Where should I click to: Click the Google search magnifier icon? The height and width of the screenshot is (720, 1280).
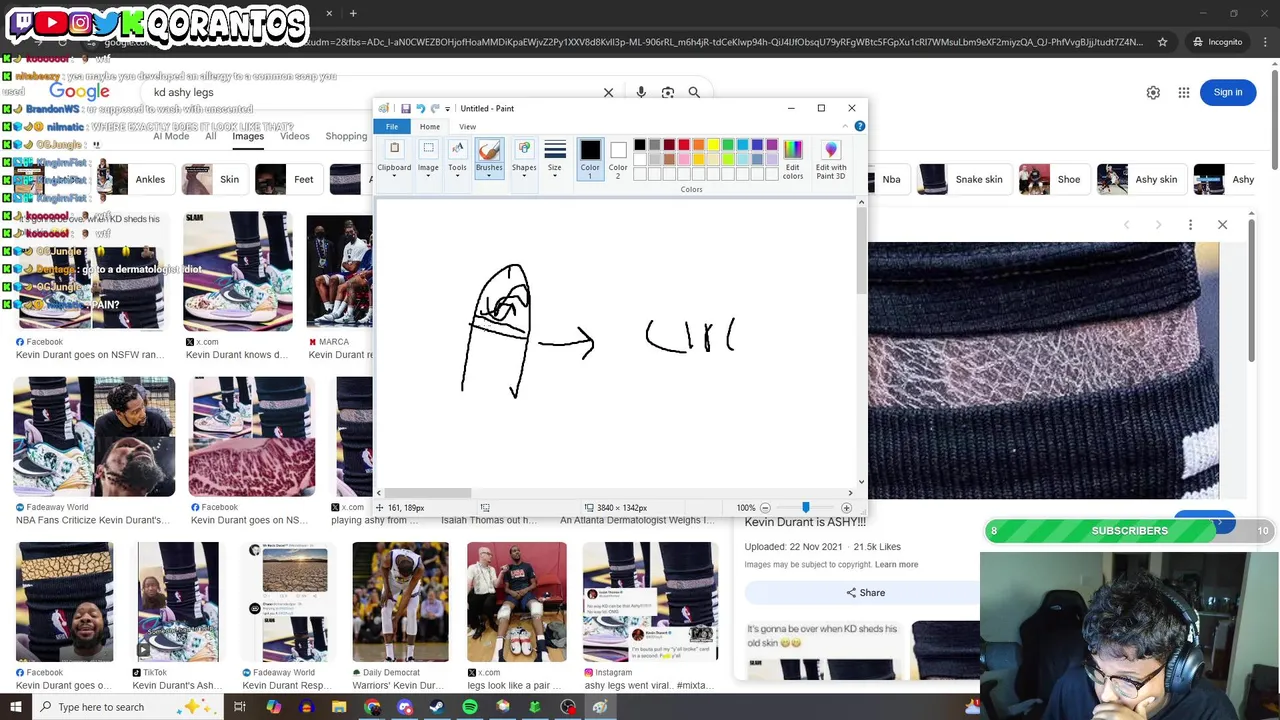click(x=694, y=92)
